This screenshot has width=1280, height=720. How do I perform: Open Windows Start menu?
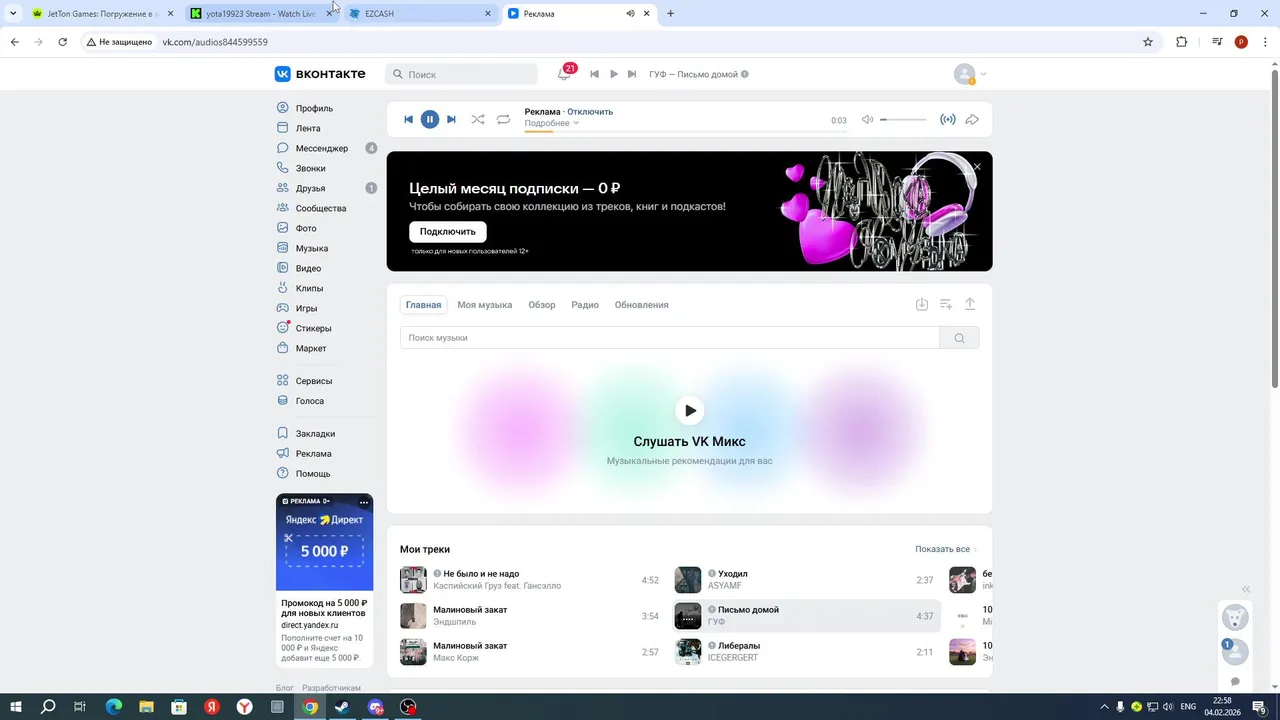point(15,707)
